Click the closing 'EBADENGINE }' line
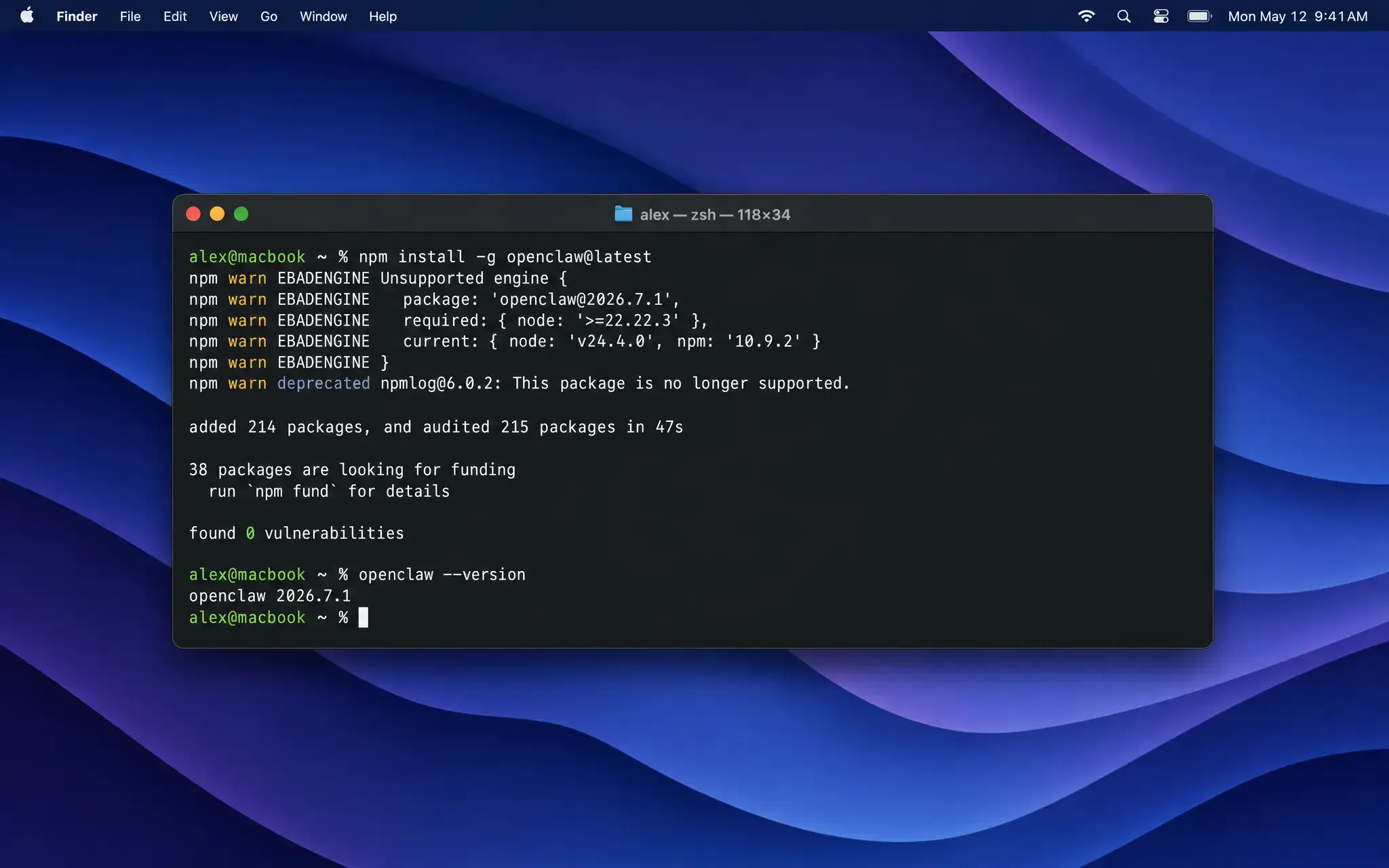Viewport: 1389px width, 868px height. 333,363
